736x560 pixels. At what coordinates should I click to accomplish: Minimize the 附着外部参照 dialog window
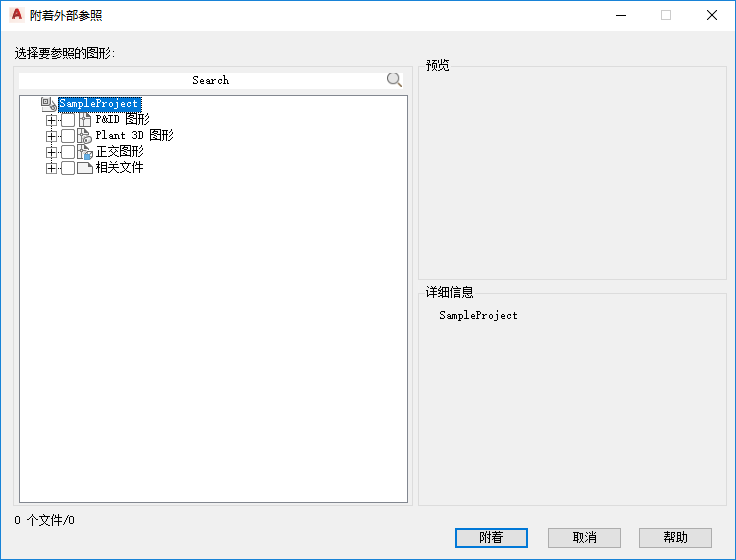click(621, 15)
